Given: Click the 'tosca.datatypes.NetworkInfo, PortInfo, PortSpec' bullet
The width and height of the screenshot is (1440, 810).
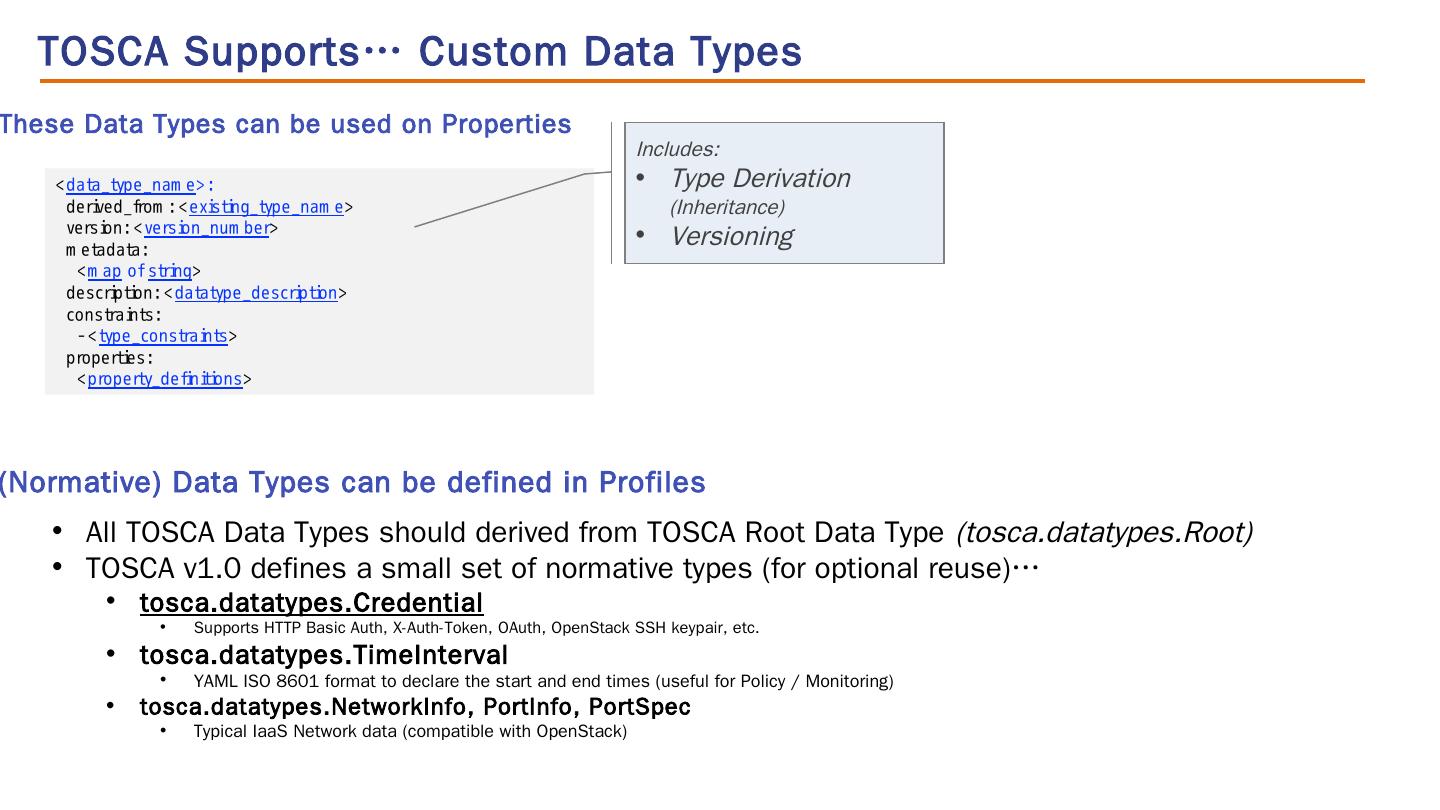Looking at the screenshot, I should click(414, 707).
